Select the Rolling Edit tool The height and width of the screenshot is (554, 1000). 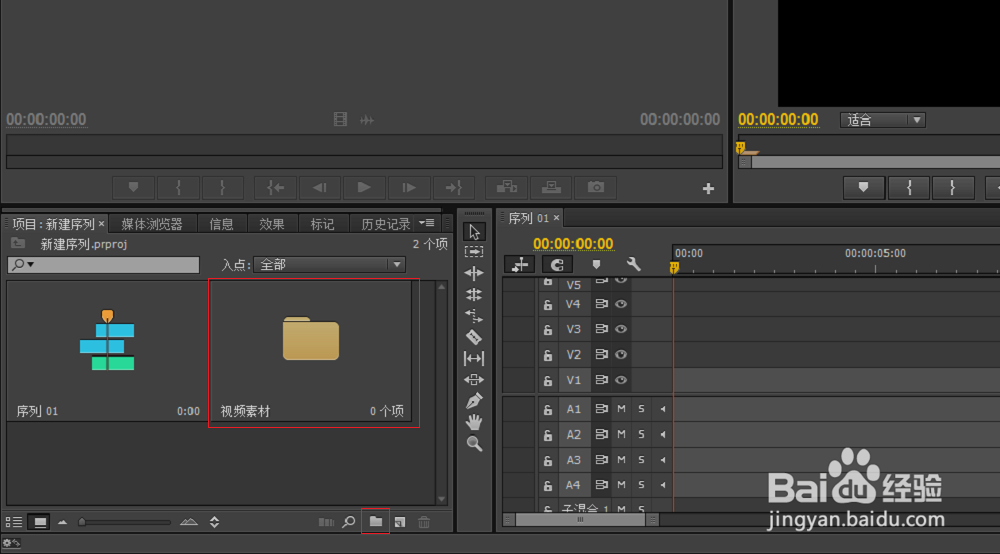474,295
